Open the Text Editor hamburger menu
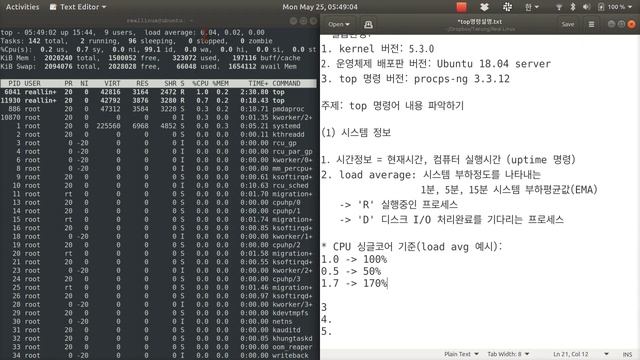Viewport: 640px width, 360px height. (x=591, y=24)
